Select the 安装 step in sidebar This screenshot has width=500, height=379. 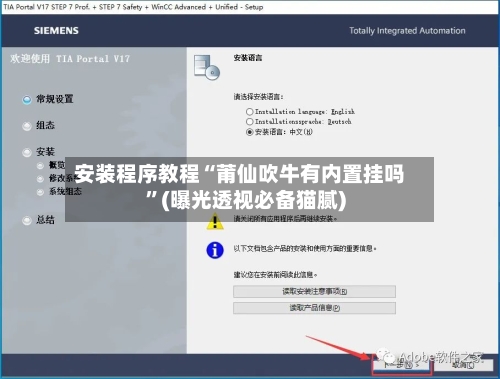point(45,152)
